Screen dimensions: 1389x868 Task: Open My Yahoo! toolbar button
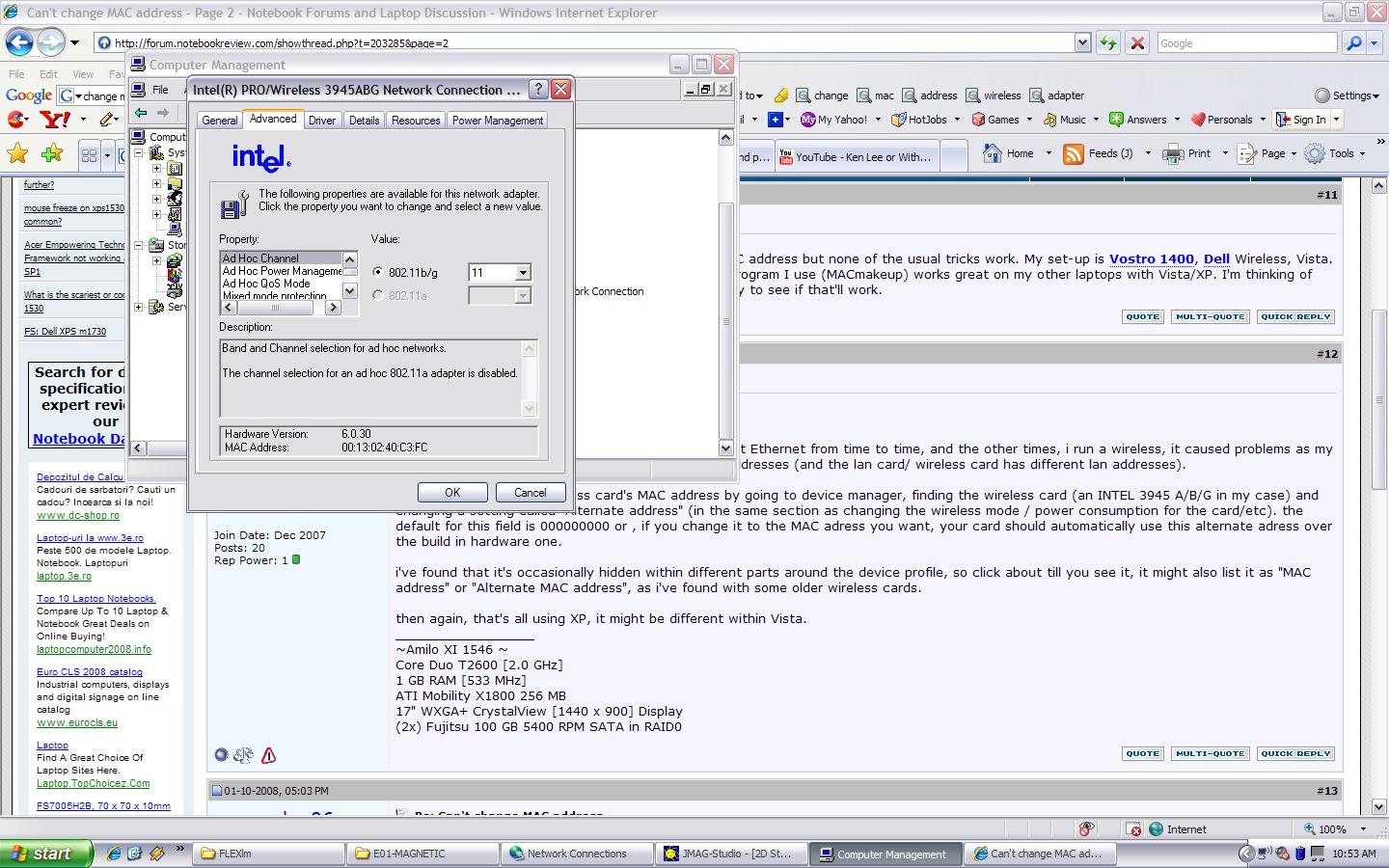click(x=834, y=120)
